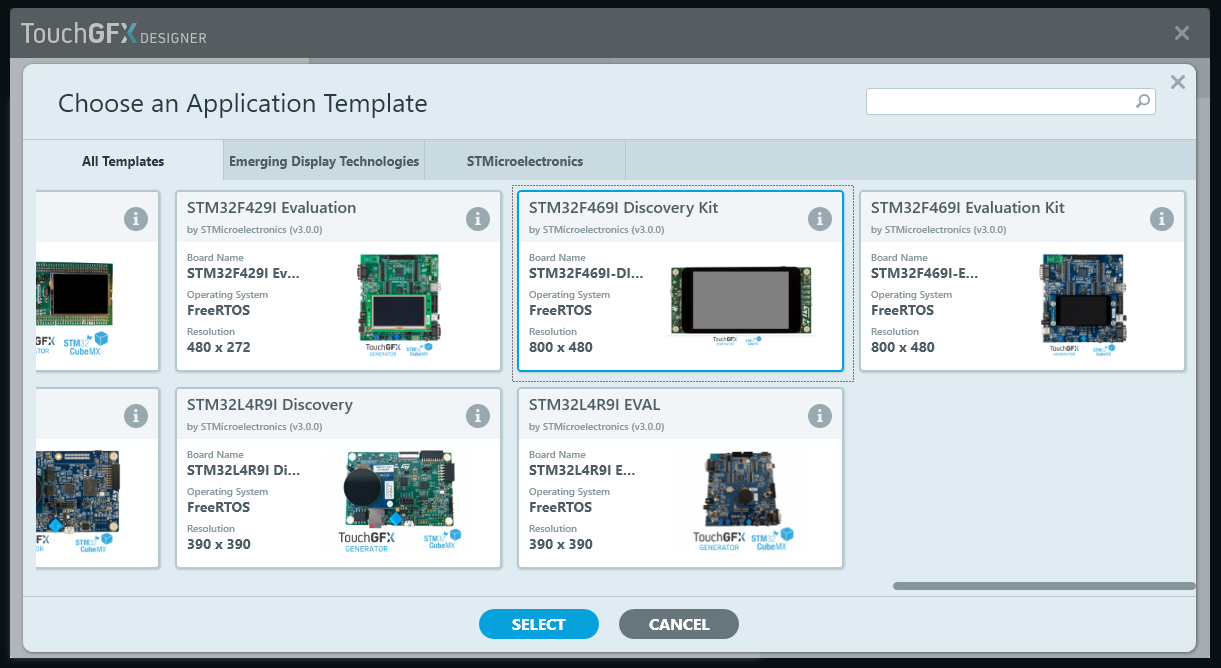1221x668 pixels.
Task: Click FreeRTOS on STM32F429I Evaluation card
Action: pos(217,310)
